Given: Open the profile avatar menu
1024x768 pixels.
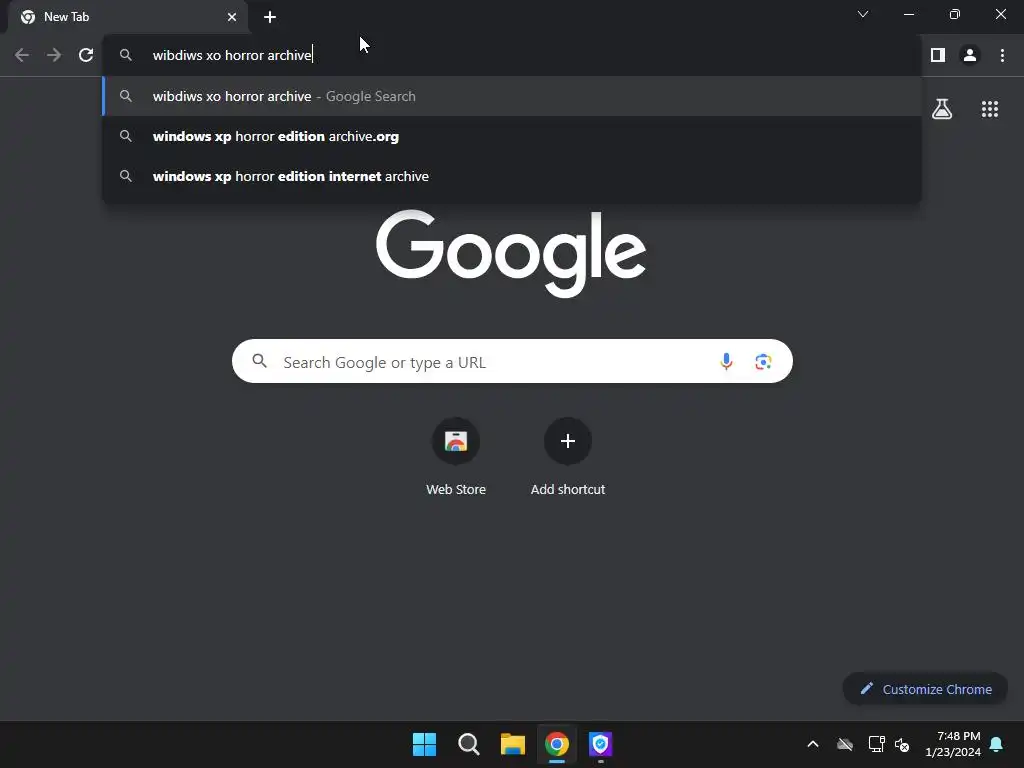Looking at the screenshot, I should coord(970,55).
